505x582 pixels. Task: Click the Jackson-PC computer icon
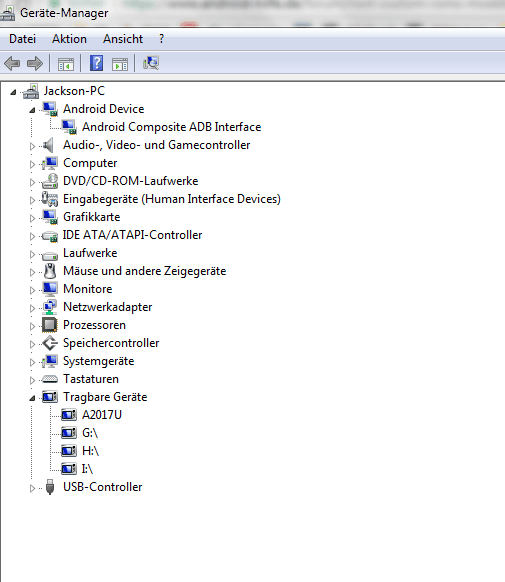pyautogui.click(x=31, y=91)
